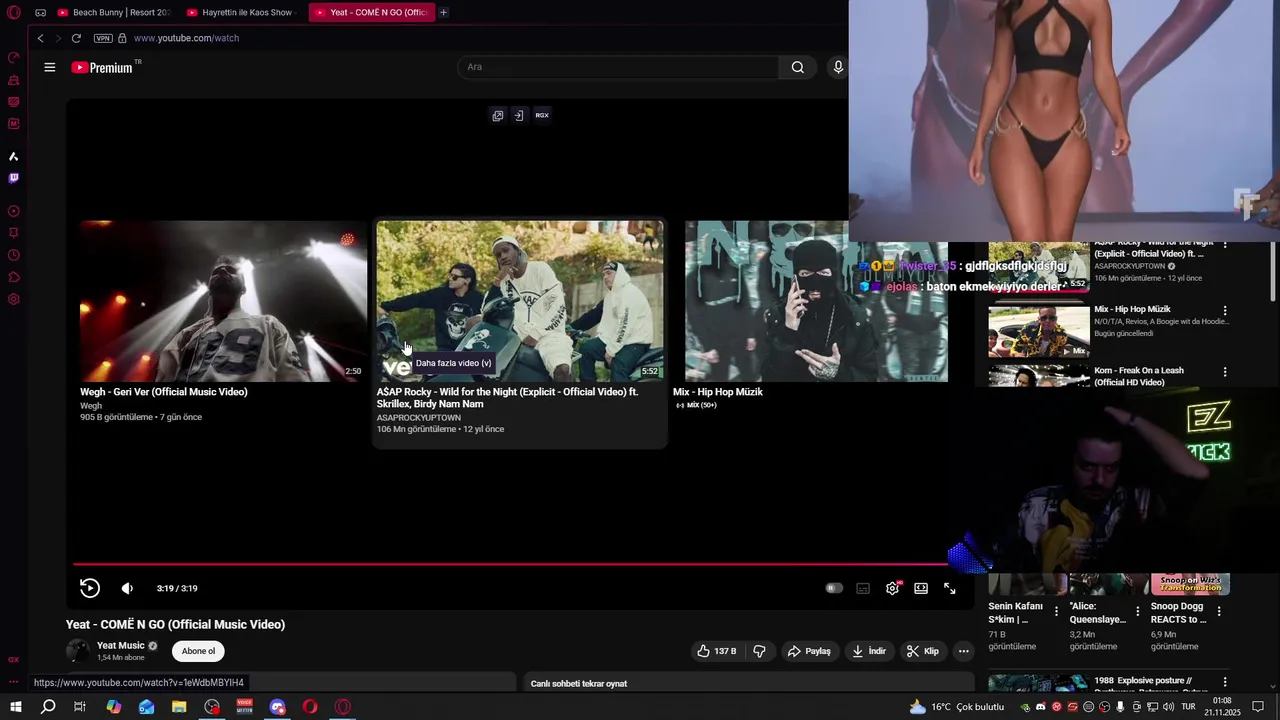Click the Abone ol subscribe button
The width and height of the screenshot is (1280, 720).
pos(198,651)
